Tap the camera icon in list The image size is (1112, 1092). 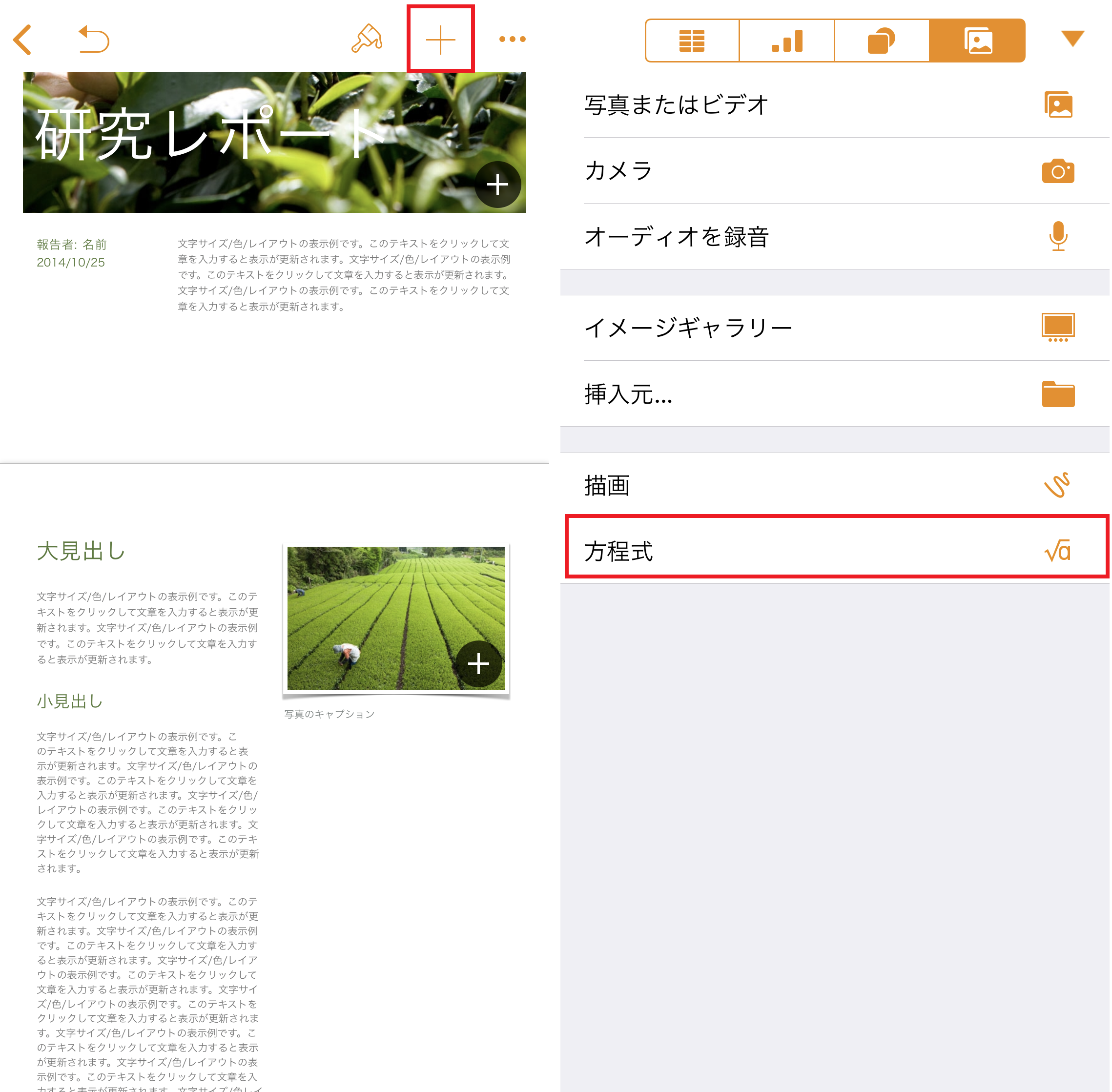point(1058,171)
